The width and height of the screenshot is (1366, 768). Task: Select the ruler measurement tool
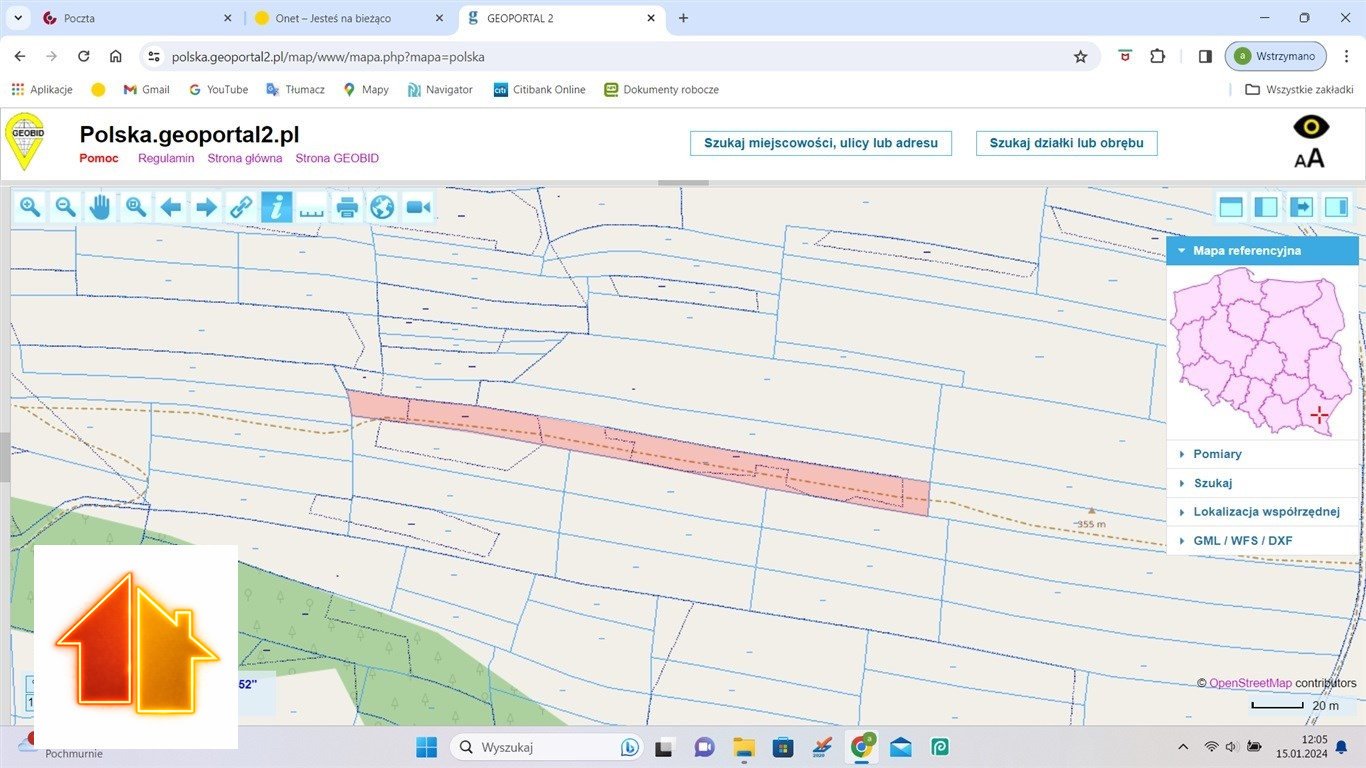[312, 207]
